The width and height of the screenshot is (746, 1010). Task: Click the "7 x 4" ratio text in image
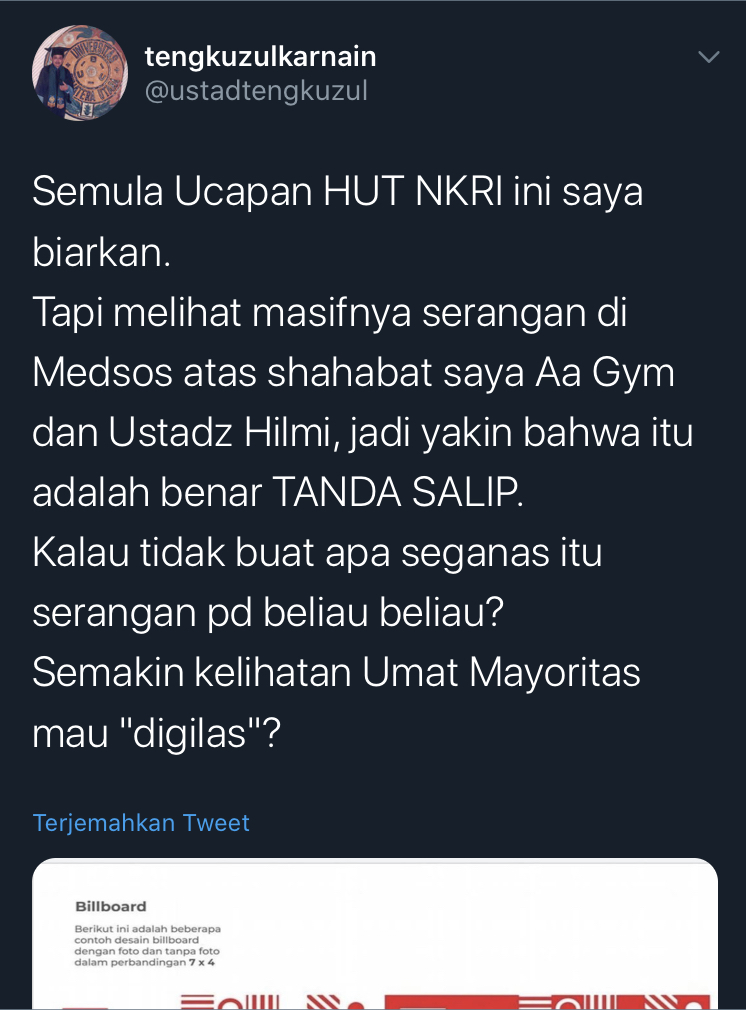[x=202, y=962]
